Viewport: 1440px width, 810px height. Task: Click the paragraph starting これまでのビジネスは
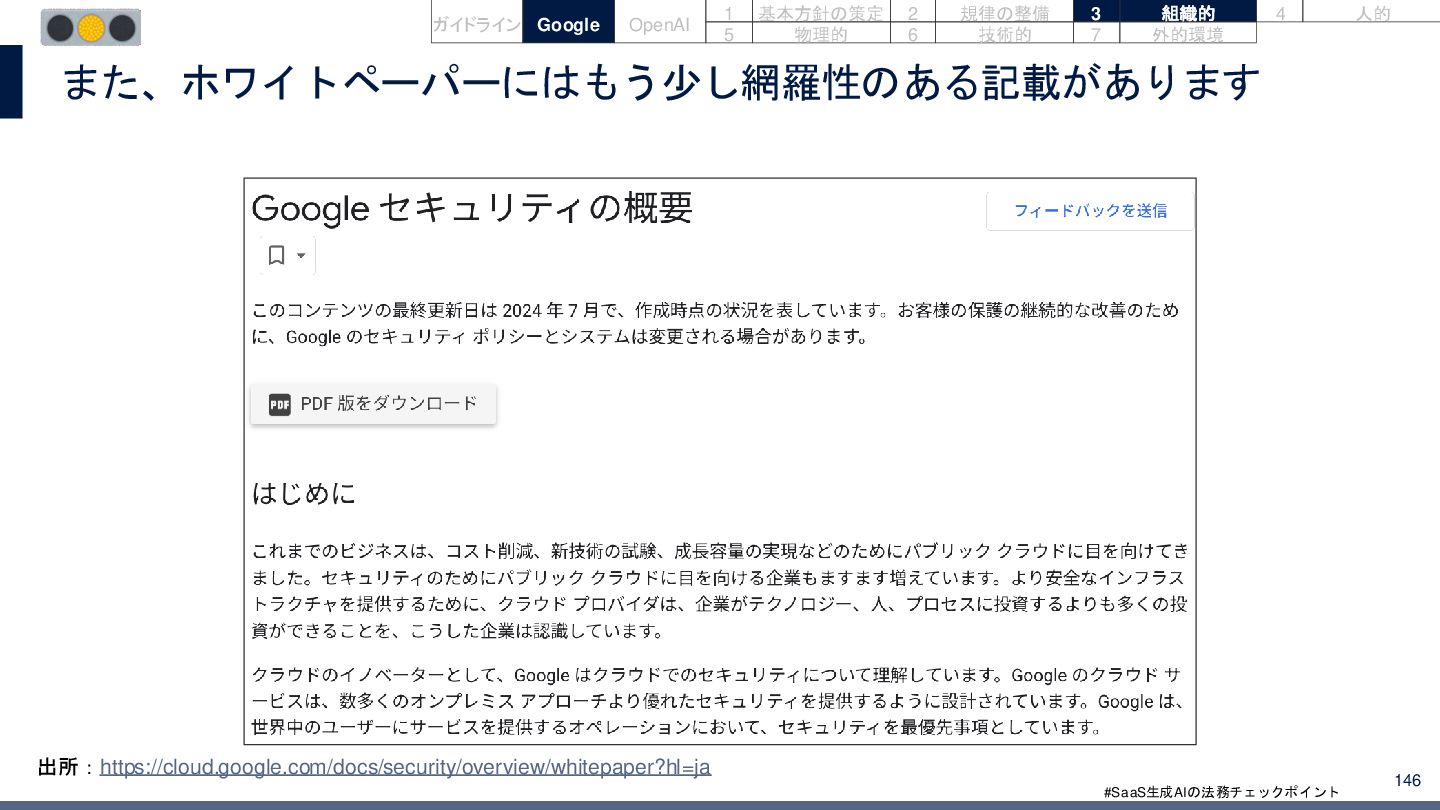(x=720, y=591)
